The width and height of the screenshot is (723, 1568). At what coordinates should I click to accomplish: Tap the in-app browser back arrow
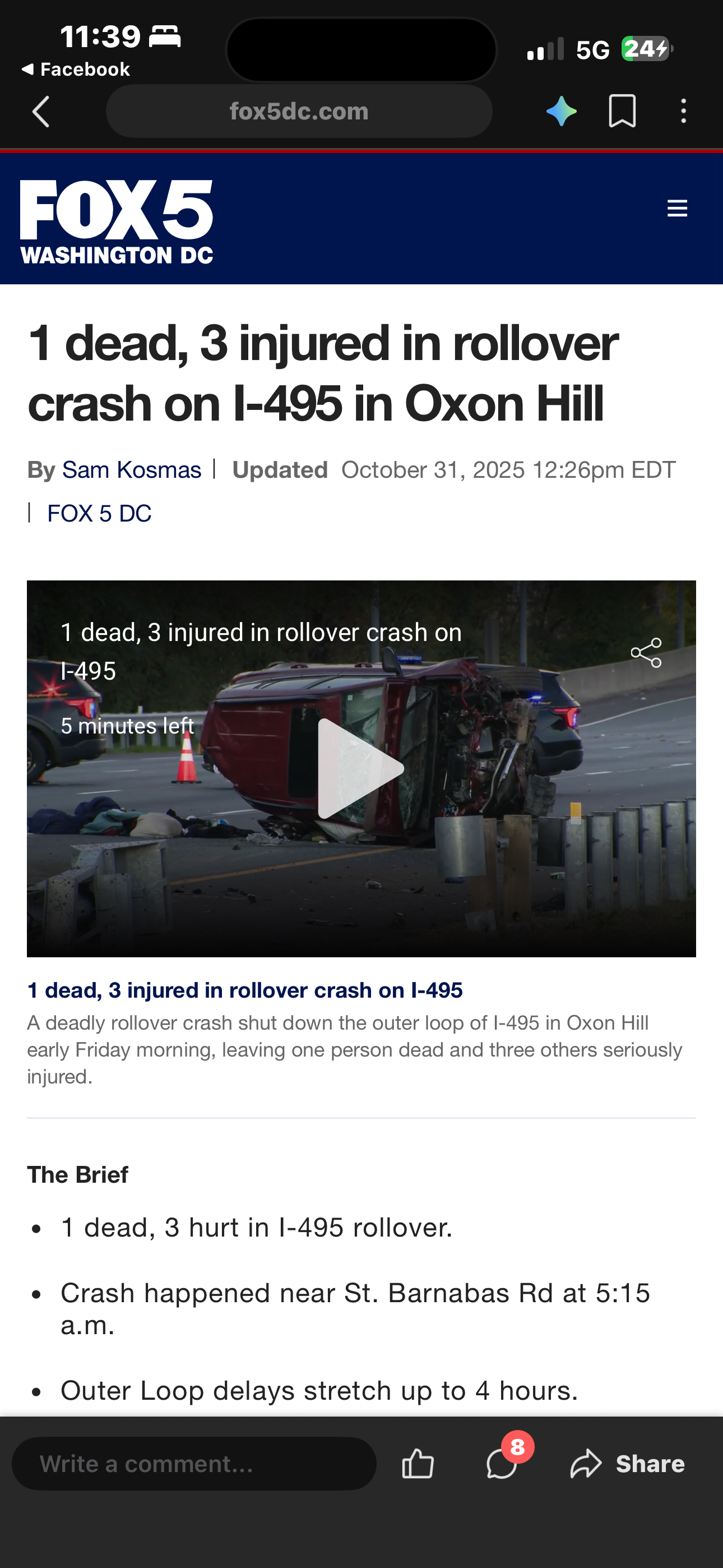point(41,112)
